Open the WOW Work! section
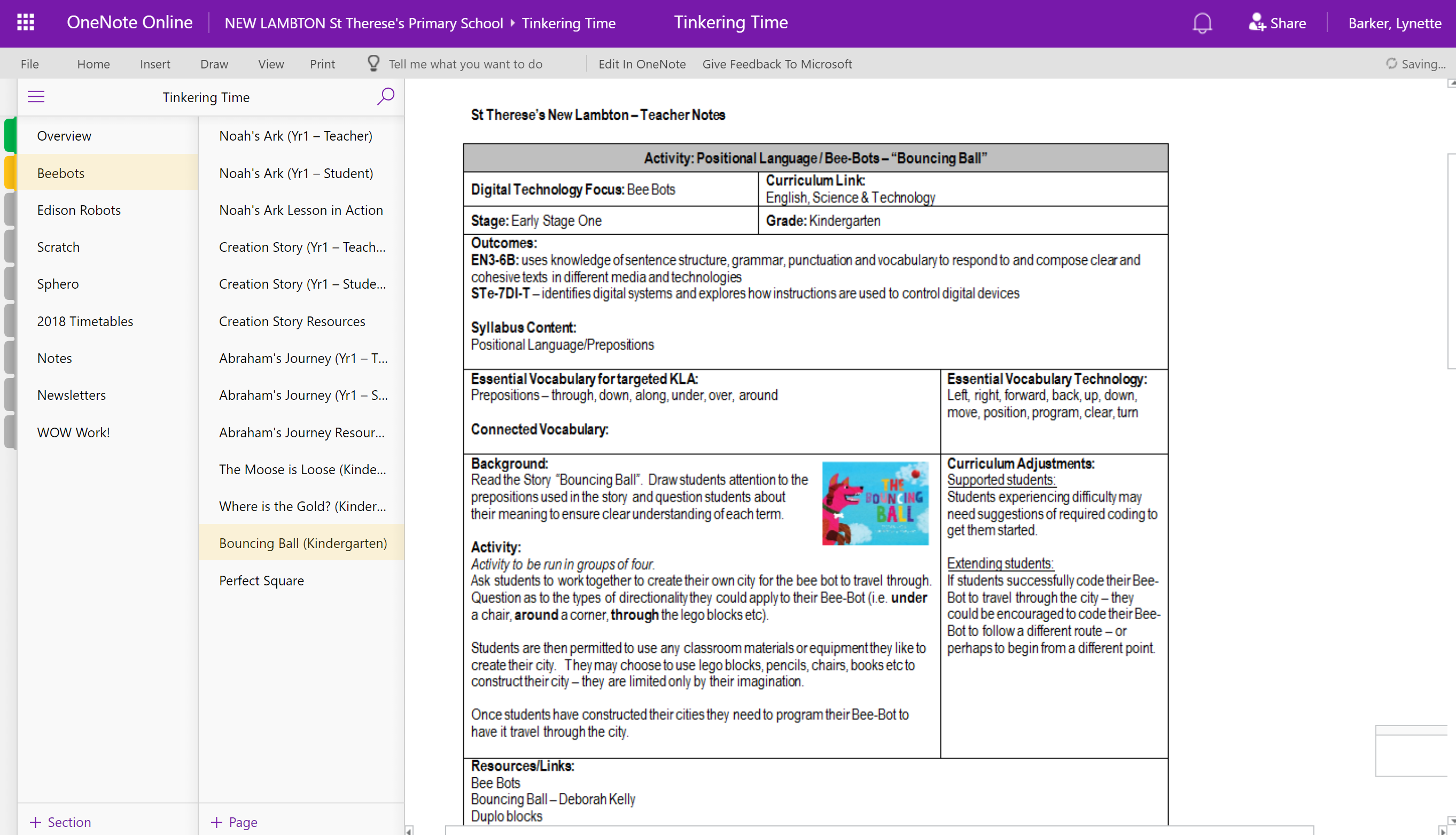 point(107,432)
